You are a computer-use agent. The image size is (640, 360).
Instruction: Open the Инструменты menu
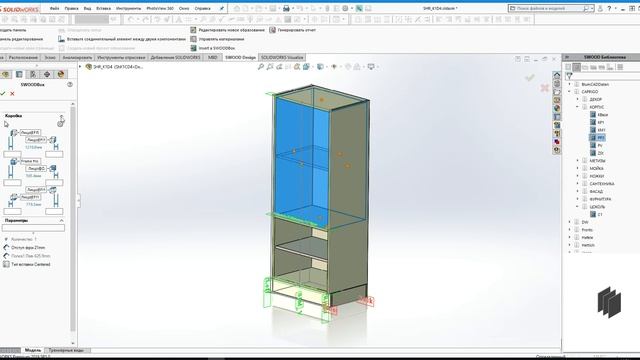click(x=128, y=8)
